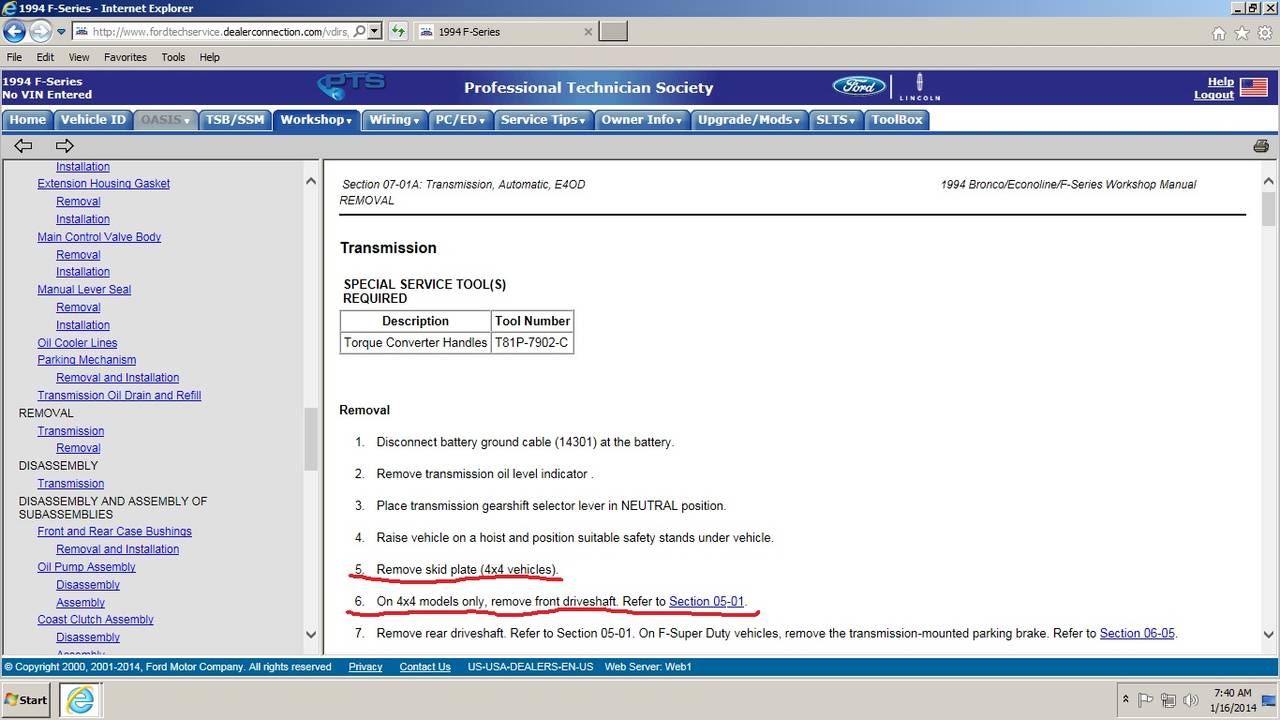Expand the Workshop dropdown tab
1280x720 pixels.
click(x=316, y=120)
